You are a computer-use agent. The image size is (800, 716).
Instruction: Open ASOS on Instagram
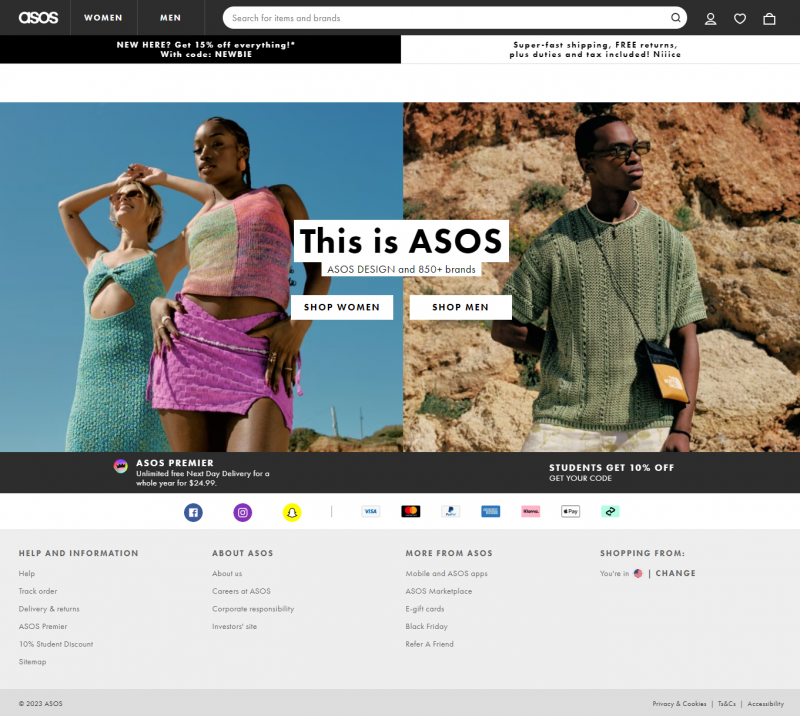242,512
